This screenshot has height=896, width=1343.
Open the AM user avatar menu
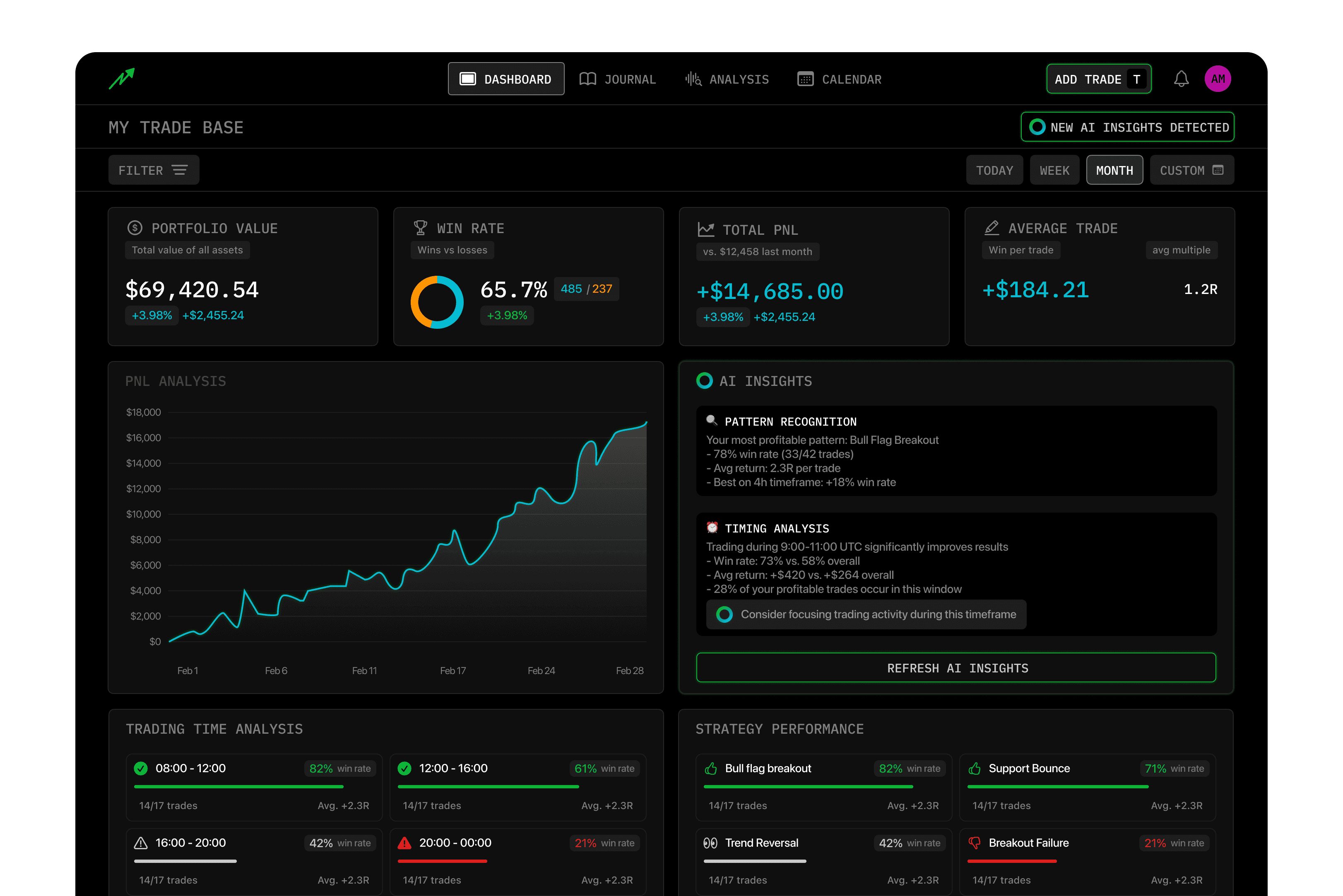[x=1217, y=79]
